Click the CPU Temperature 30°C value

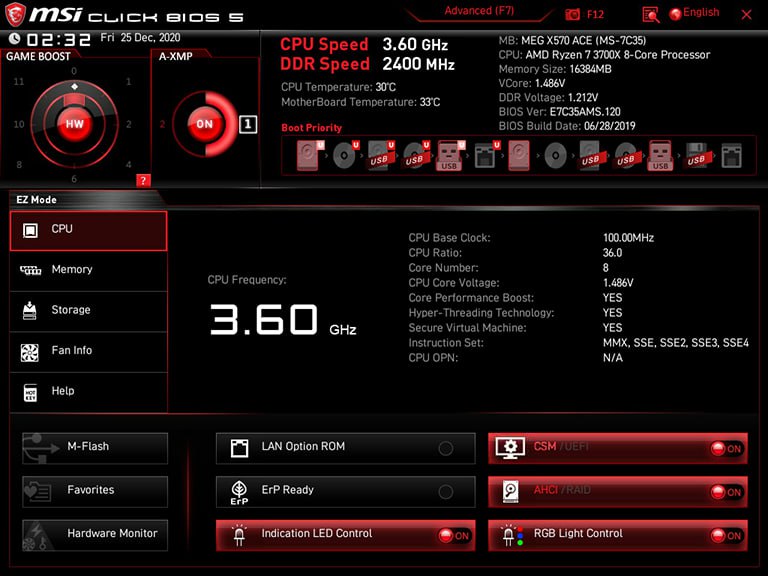(x=385, y=87)
